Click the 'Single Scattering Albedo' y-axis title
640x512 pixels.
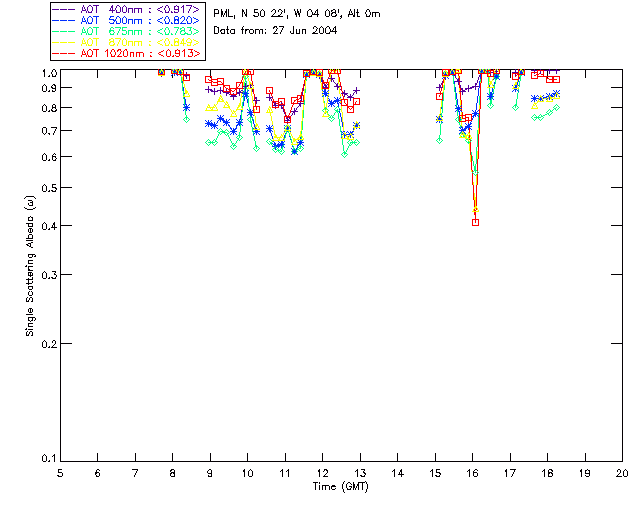(x=30, y=266)
